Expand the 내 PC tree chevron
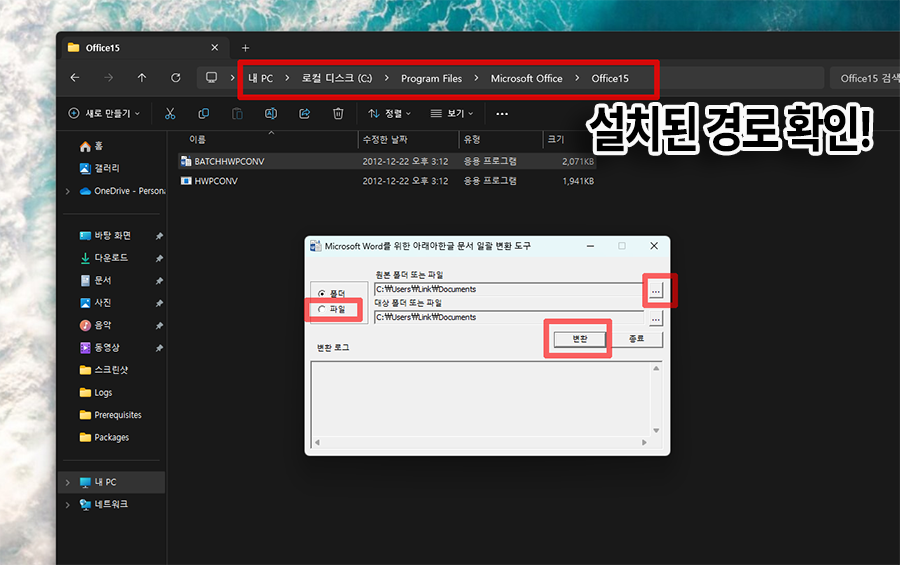This screenshot has width=900, height=565. tap(68, 482)
